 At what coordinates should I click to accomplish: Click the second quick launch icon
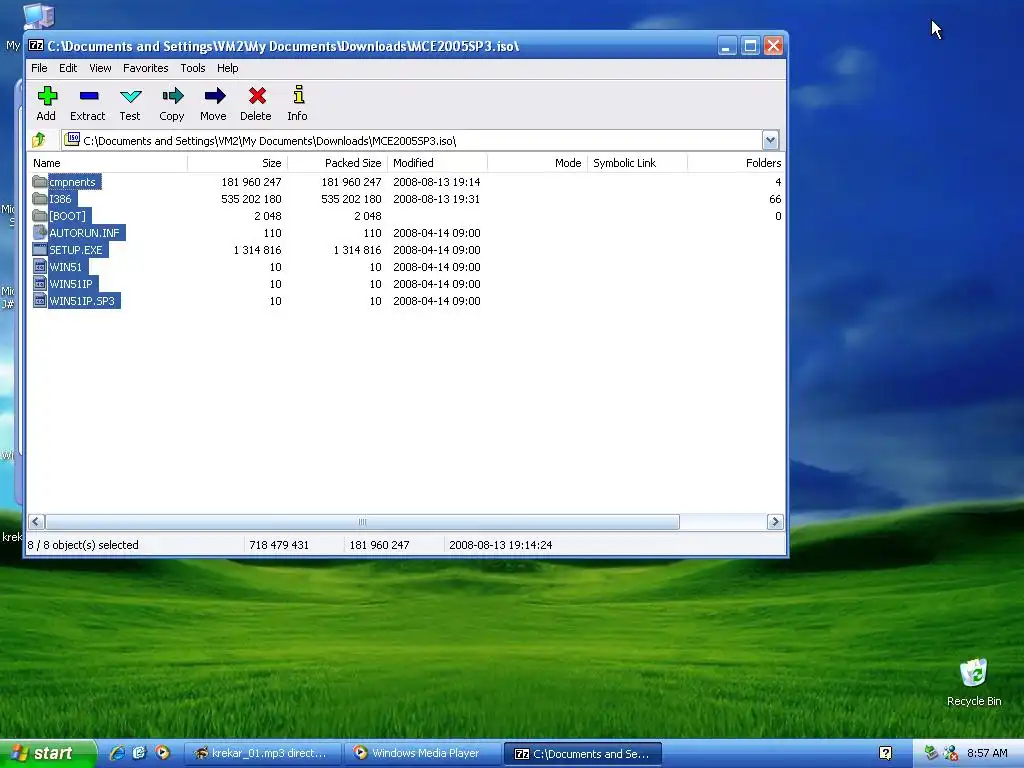coord(139,753)
